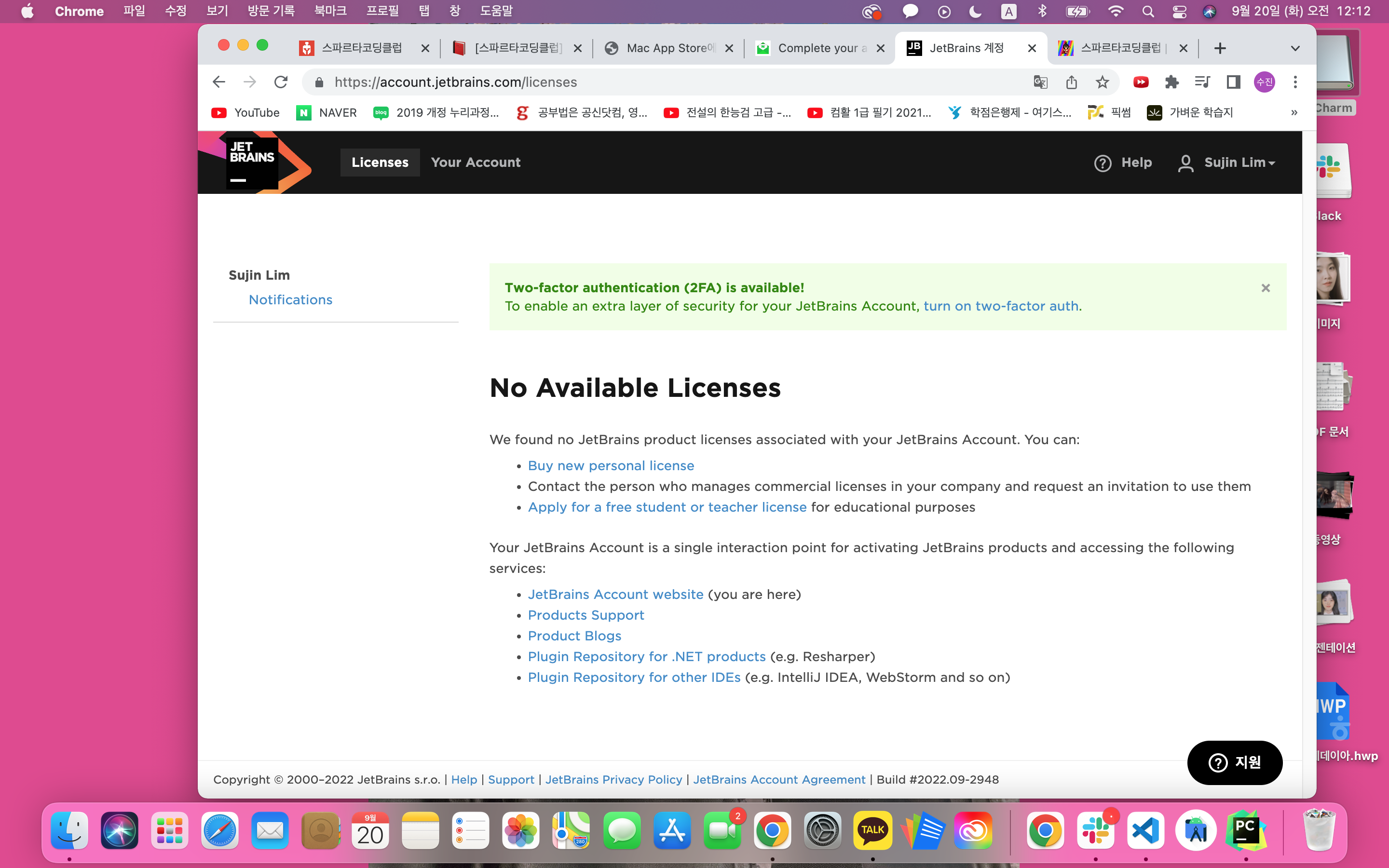This screenshot has width=1389, height=868.
Task: Open the JetBrains Privacy Policy footer link
Action: click(613, 780)
